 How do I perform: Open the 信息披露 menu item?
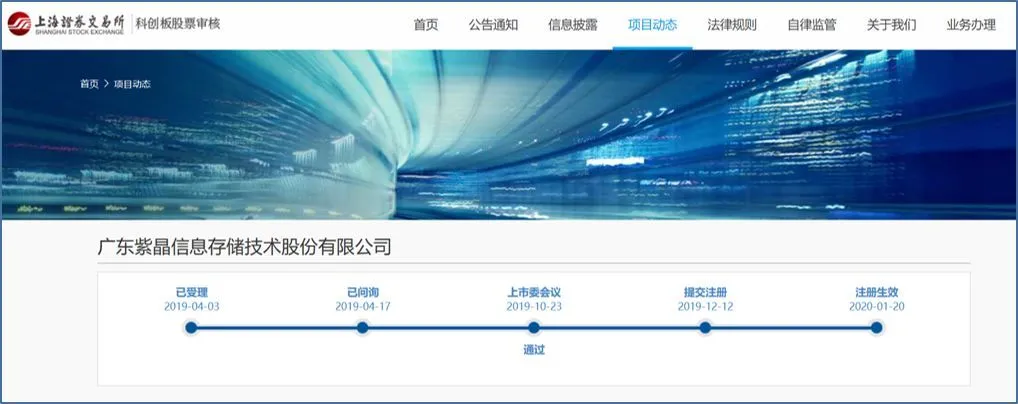[x=573, y=25]
